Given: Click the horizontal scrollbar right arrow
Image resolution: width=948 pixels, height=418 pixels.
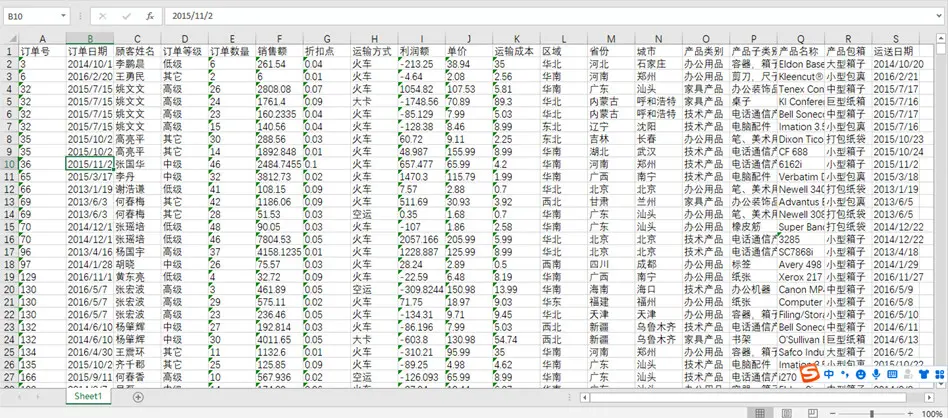Looking at the screenshot, I should [929, 397].
